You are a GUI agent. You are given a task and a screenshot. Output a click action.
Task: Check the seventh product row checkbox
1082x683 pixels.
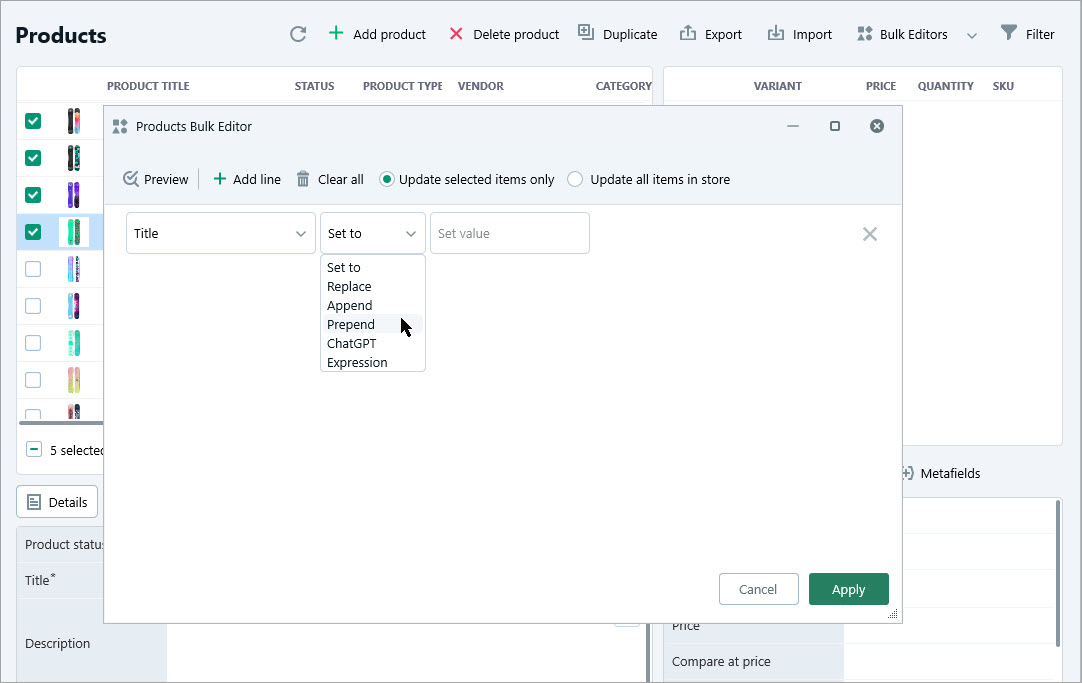(33, 343)
